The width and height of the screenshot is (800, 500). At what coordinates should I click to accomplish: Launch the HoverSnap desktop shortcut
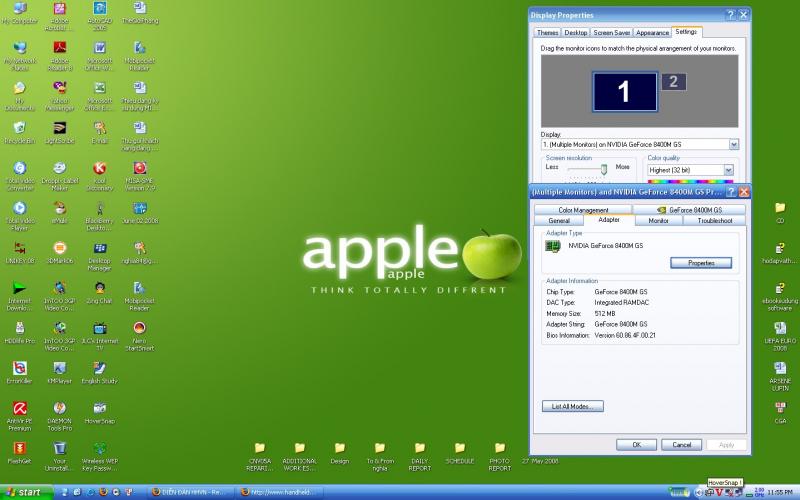pyautogui.click(x=100, y=408)
